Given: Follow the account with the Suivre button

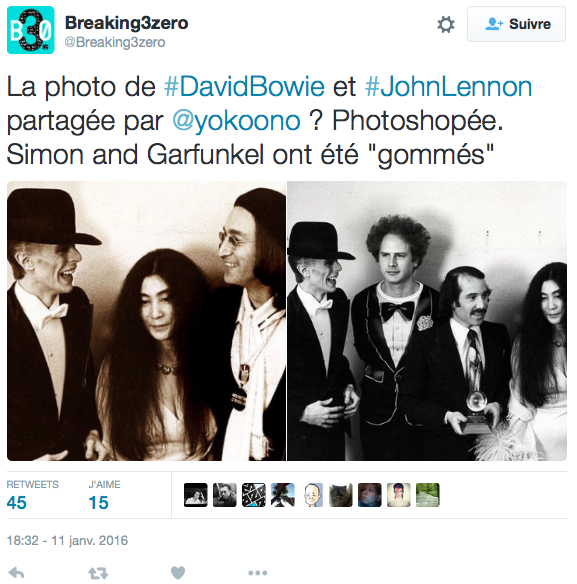Looking at the screenshot, I should pyautogui.click(x=516, y=24).
